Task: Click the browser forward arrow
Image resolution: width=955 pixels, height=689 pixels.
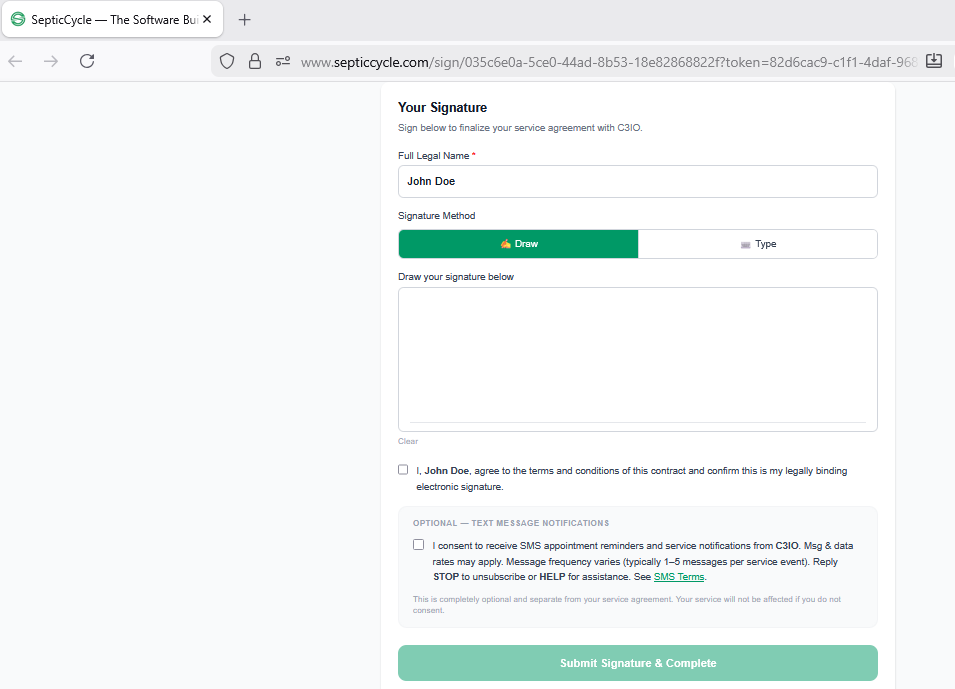Action: point(51,61)
